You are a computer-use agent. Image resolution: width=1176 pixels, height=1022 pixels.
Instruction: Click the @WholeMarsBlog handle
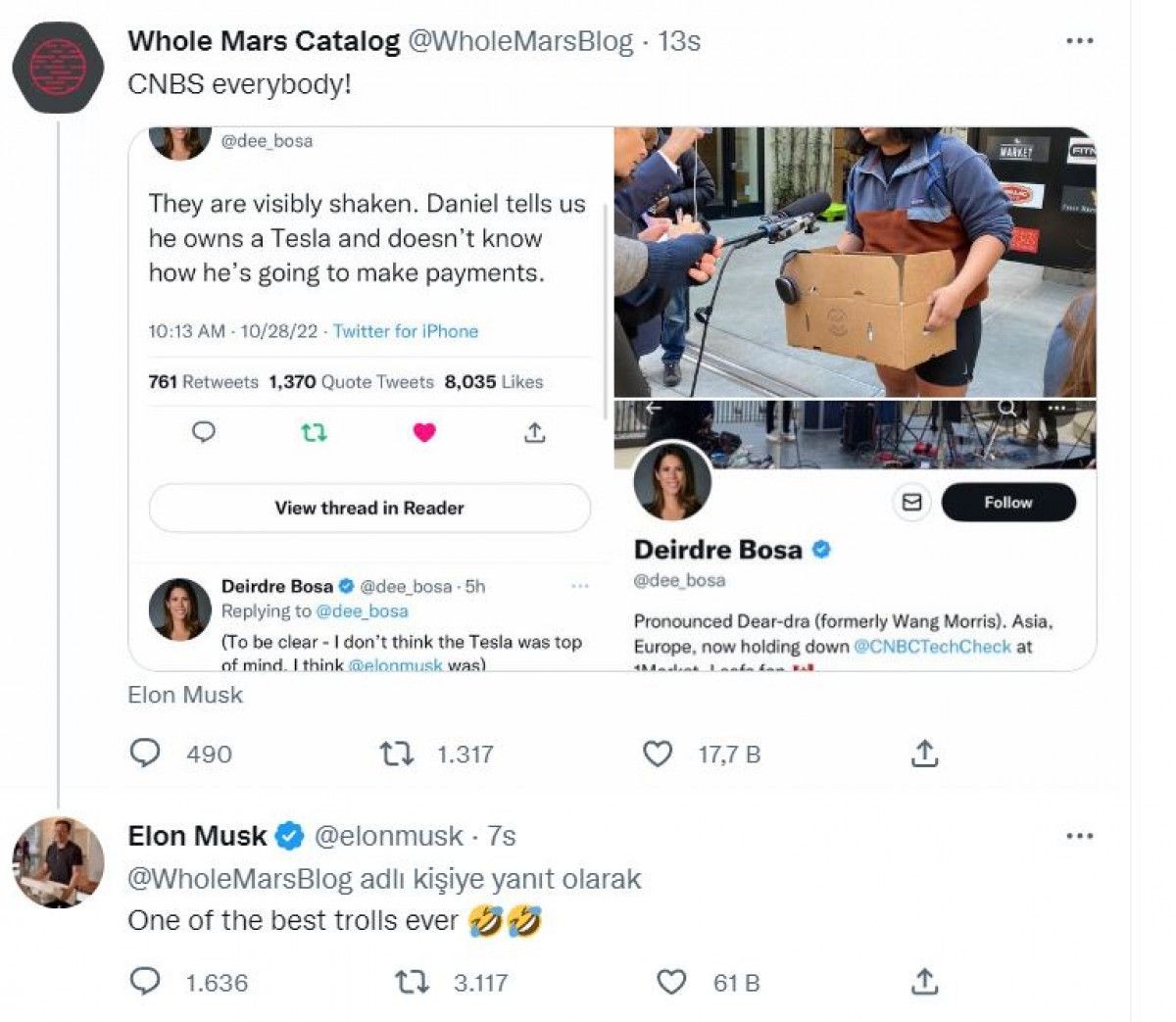pos(519,41)
